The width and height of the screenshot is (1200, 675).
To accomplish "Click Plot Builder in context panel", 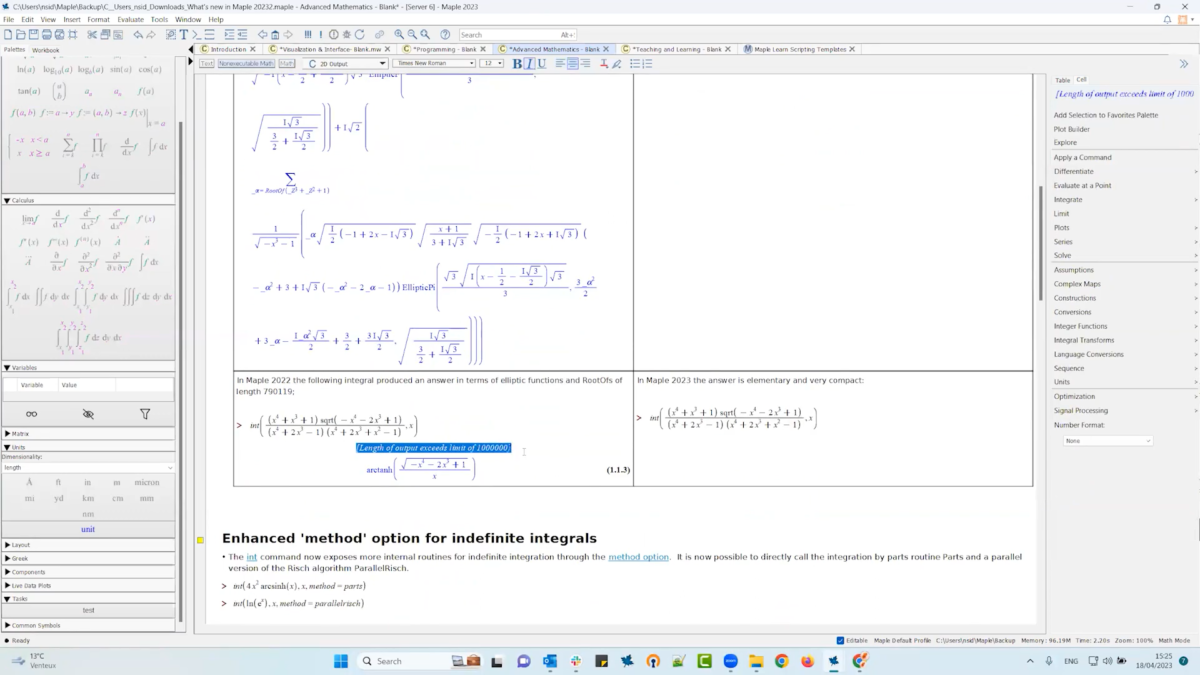I will (1072, 129).
